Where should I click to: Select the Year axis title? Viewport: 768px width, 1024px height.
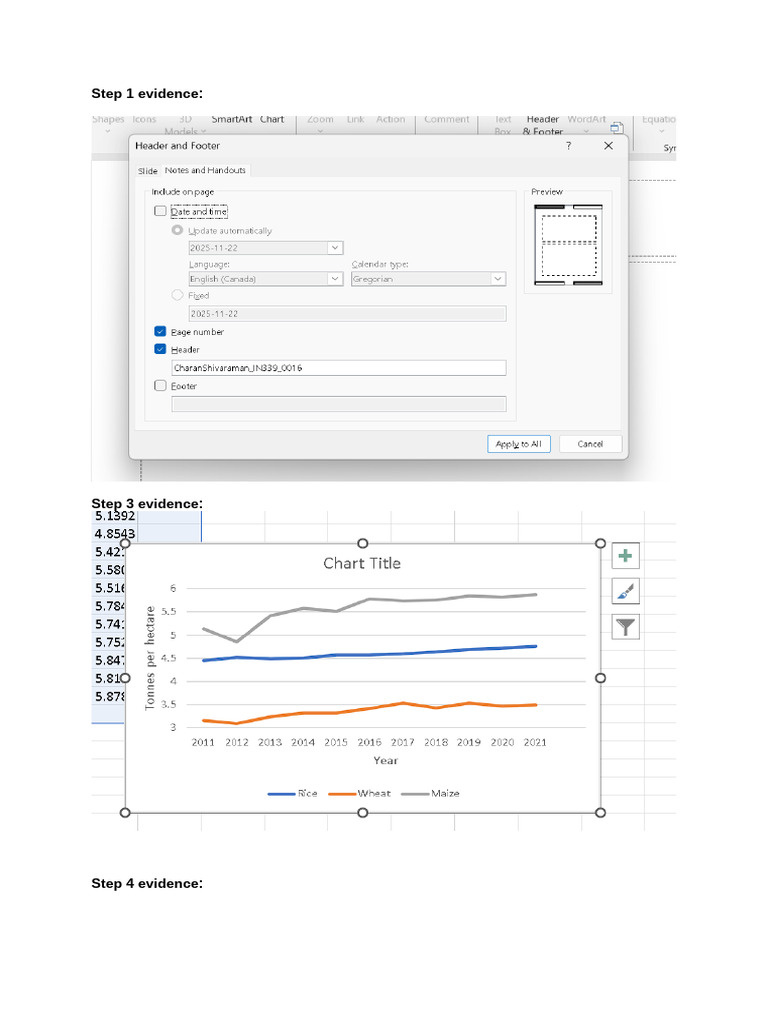(385, 760)
